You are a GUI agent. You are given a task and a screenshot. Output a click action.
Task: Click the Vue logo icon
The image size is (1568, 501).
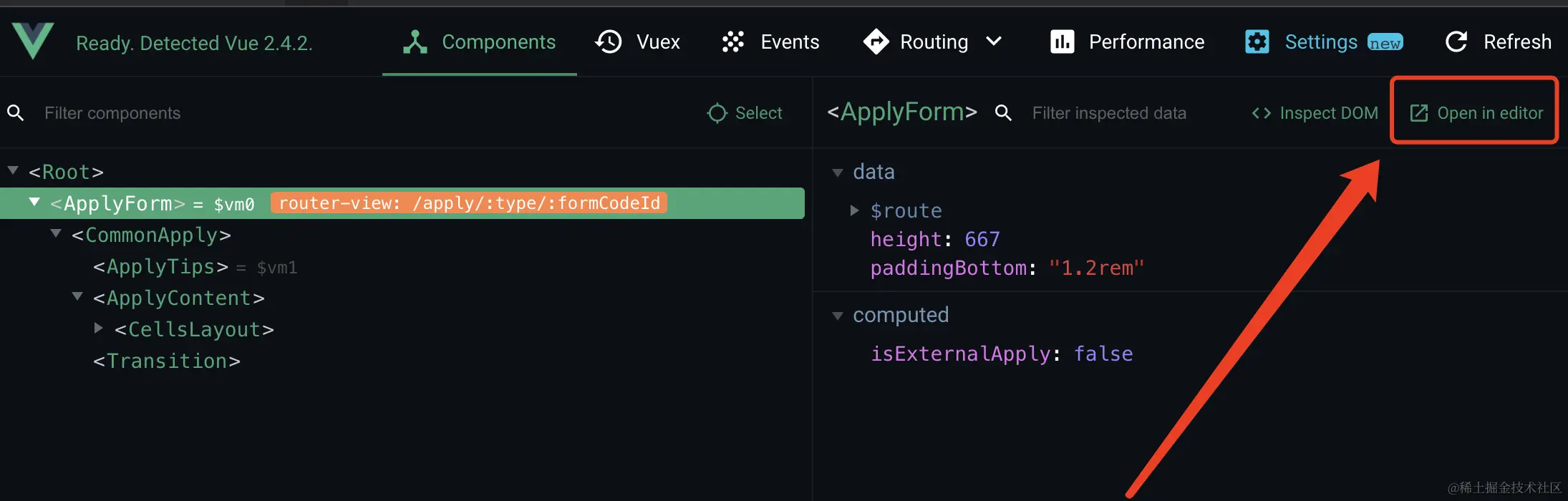[33, 40]
